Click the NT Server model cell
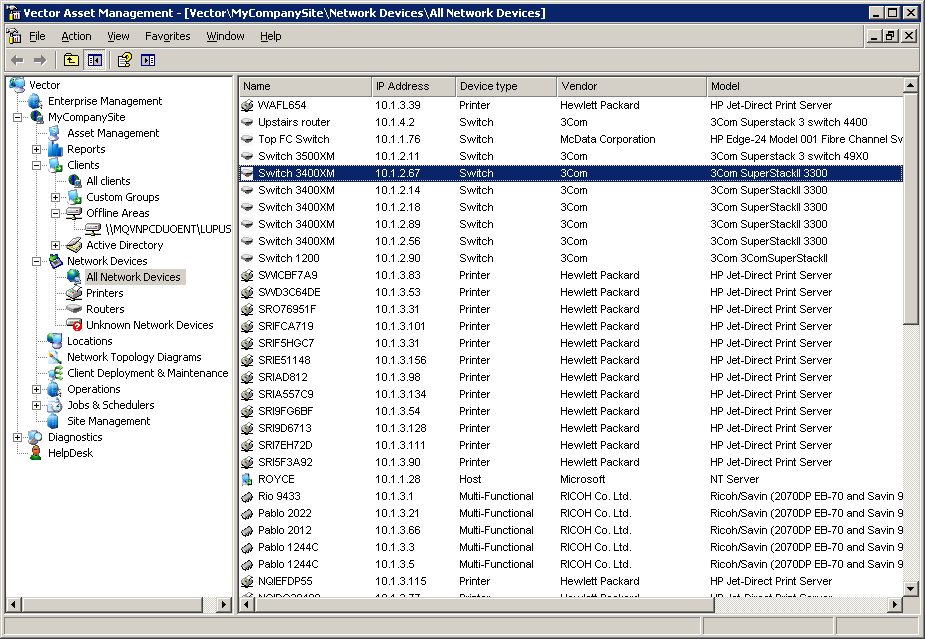Screen dimensions: 925x639 [x=734, y=480]
